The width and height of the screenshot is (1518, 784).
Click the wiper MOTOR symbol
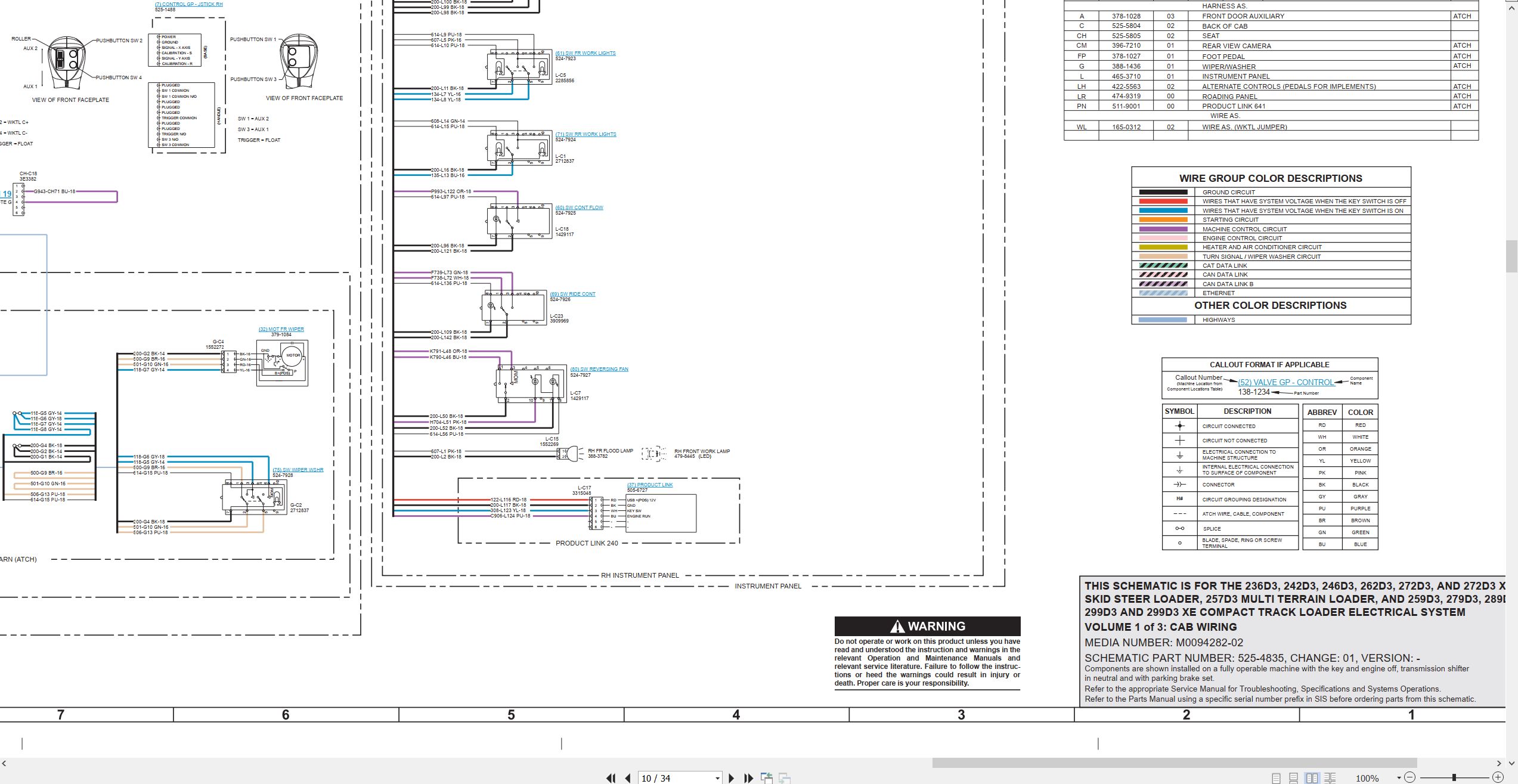coord(293,356)
